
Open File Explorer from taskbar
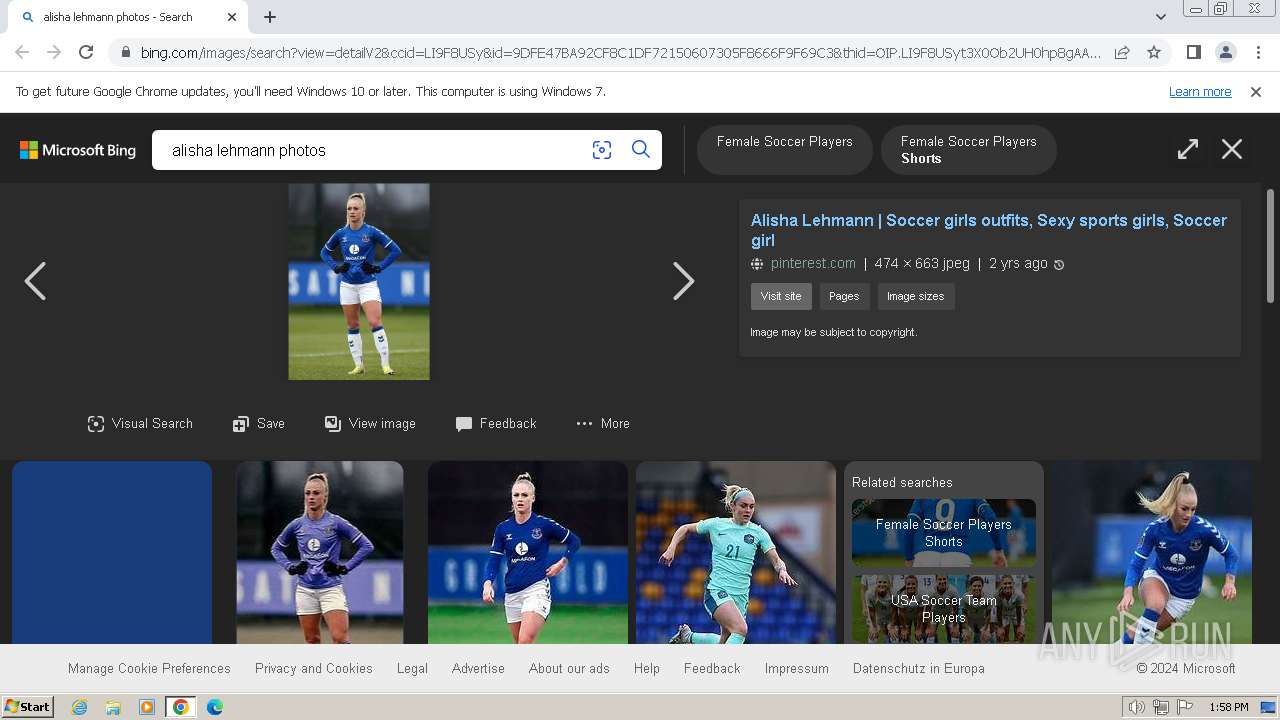pos(113,707)
